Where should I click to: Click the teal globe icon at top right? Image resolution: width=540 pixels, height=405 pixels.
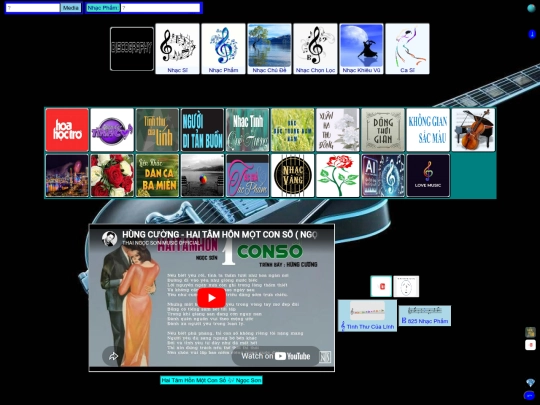pos(532,8)
